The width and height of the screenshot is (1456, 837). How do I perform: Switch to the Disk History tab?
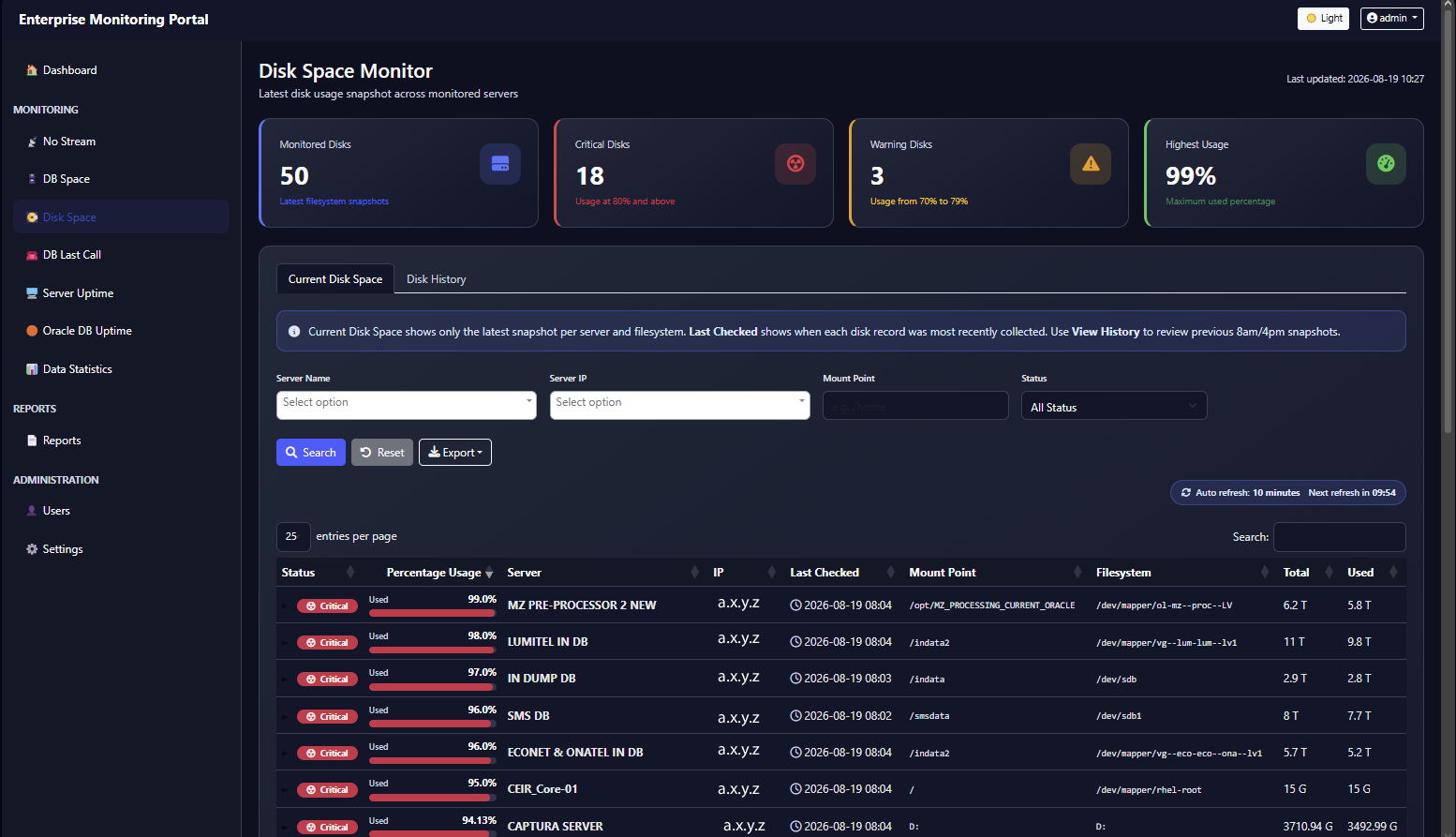coord(436,279)
